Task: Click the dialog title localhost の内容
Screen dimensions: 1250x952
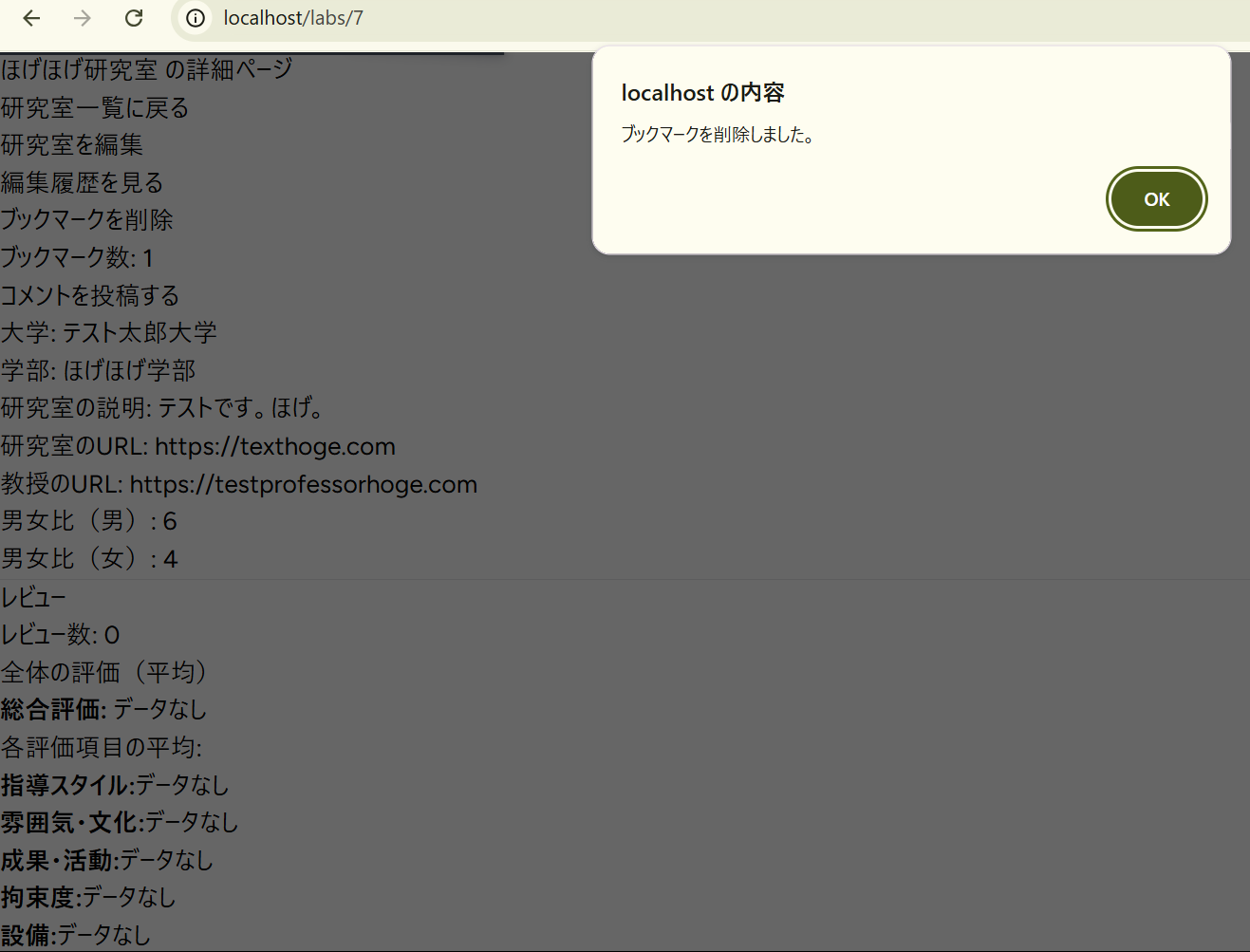Action: (702, 93)
